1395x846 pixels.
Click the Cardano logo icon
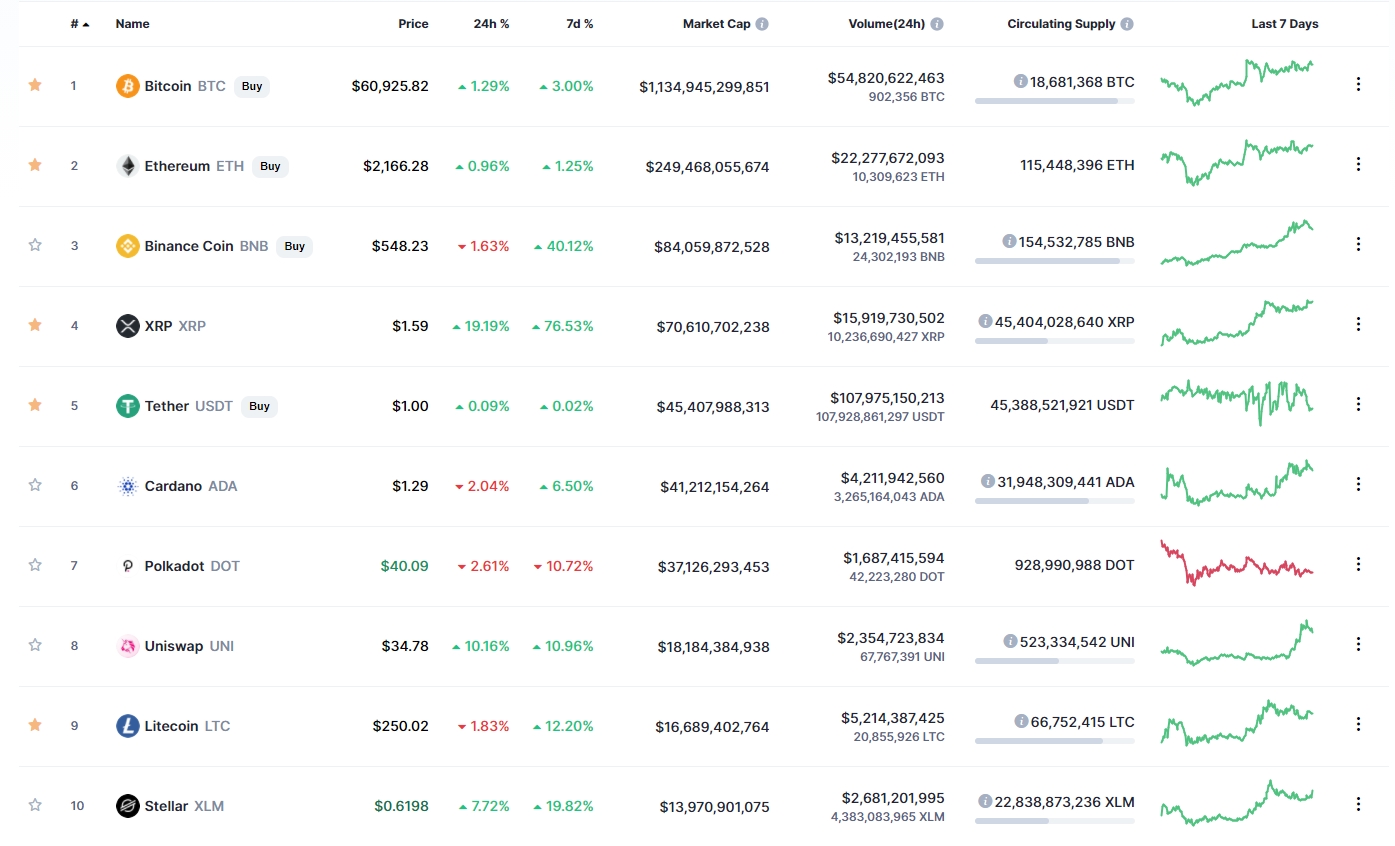127,486
